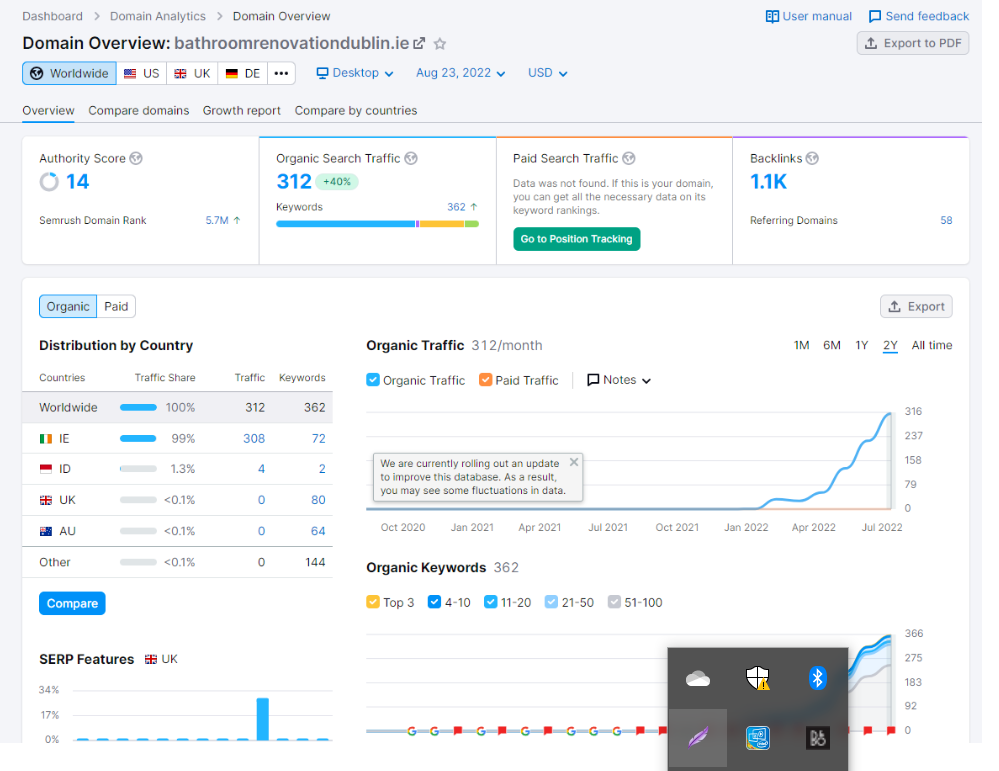Open the User manual book icon
Viewport: 999px width, 771px height.
click(x=772, y=17)
